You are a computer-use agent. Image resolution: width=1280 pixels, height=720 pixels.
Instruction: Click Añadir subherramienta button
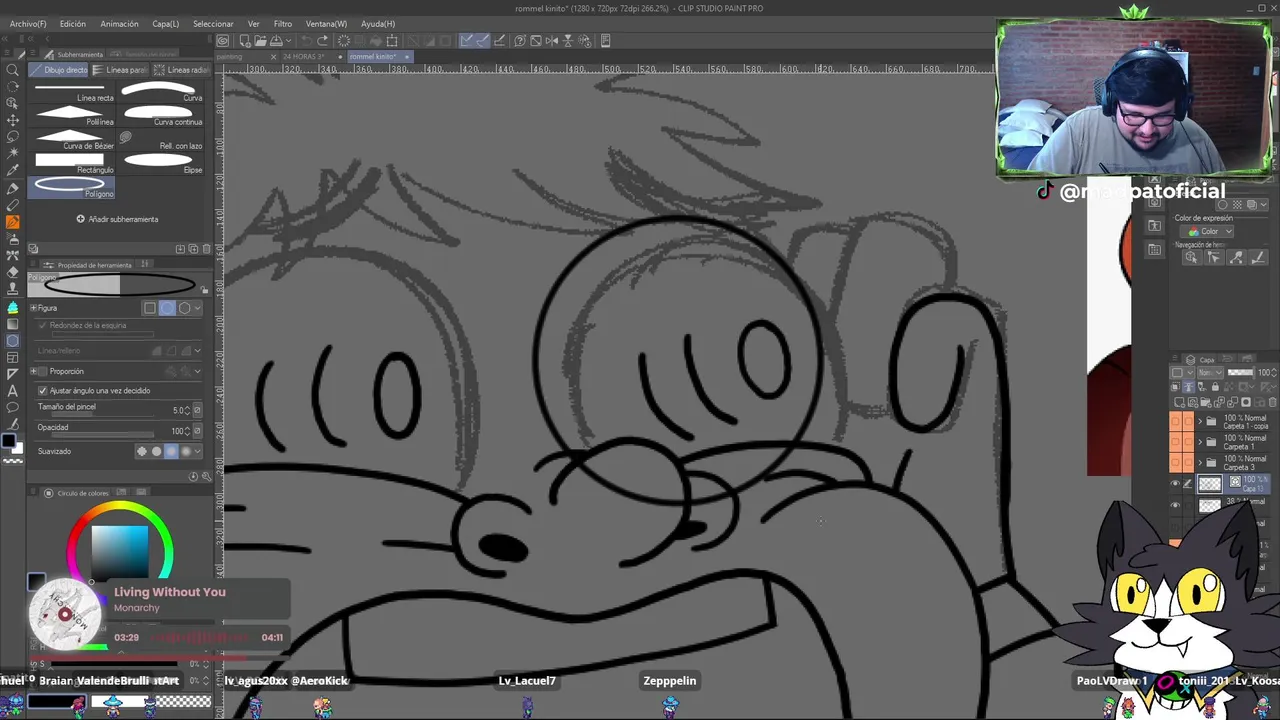(x=117, y=219)
